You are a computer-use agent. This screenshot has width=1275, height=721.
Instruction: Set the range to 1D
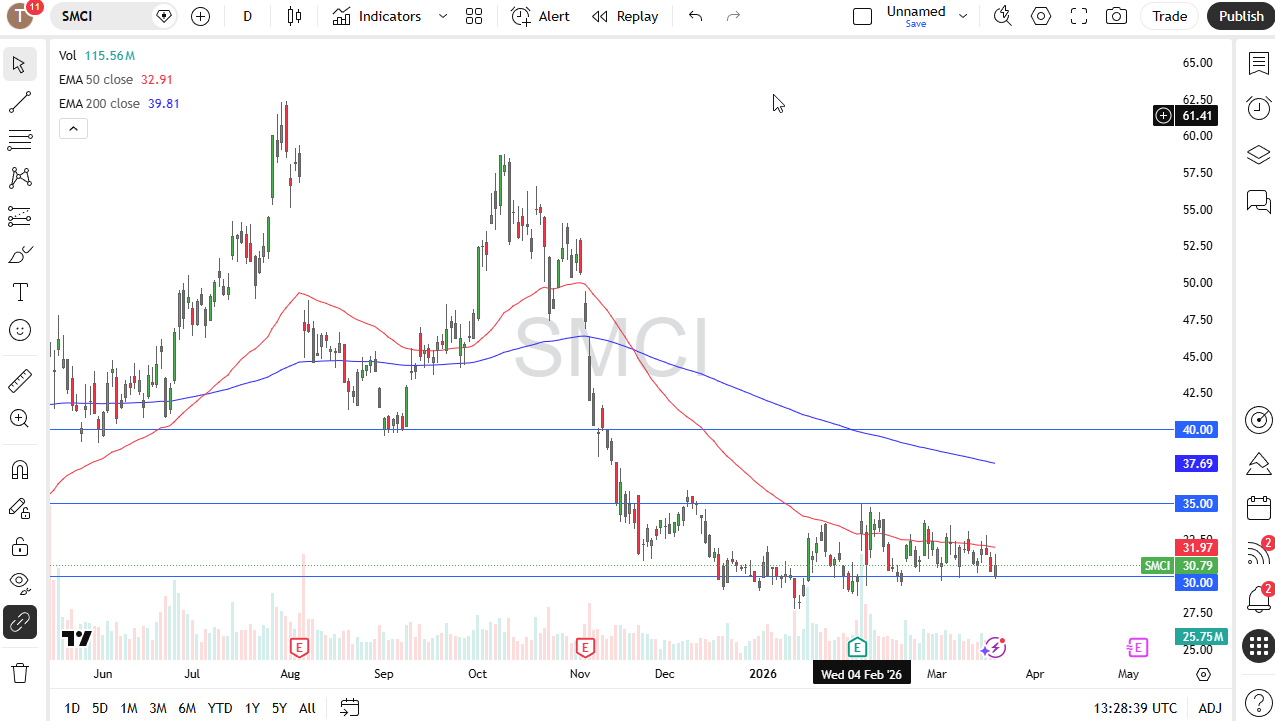(x=72, y=708)
